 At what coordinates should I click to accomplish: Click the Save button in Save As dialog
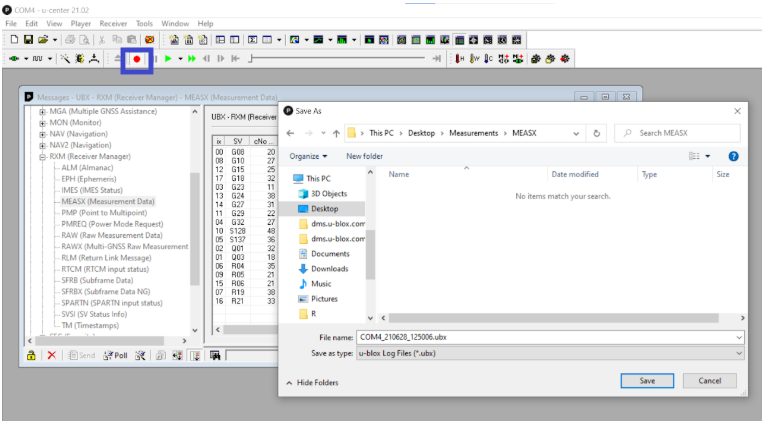pyautogui.click(x=647, y=381)
